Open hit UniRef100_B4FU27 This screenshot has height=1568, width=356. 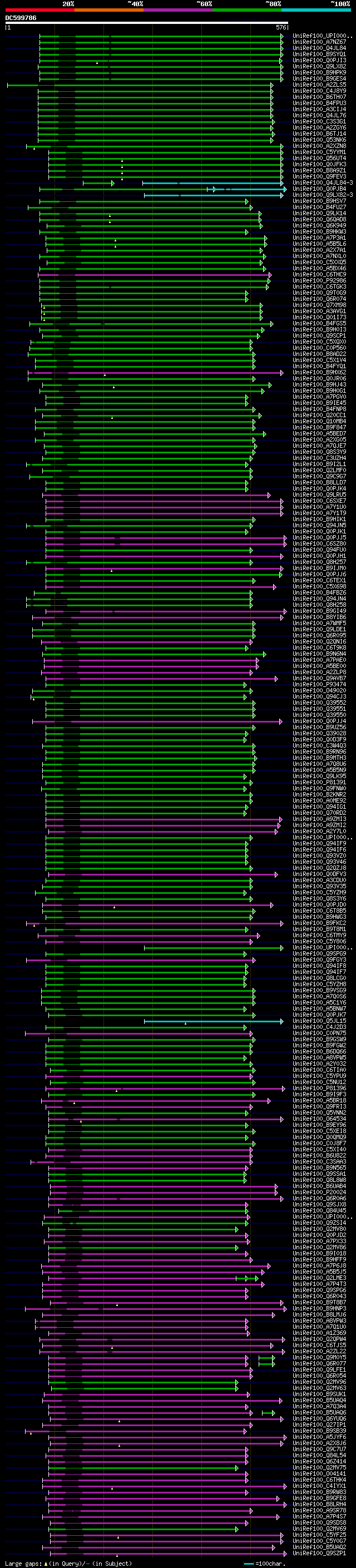[x=319, y=207]
